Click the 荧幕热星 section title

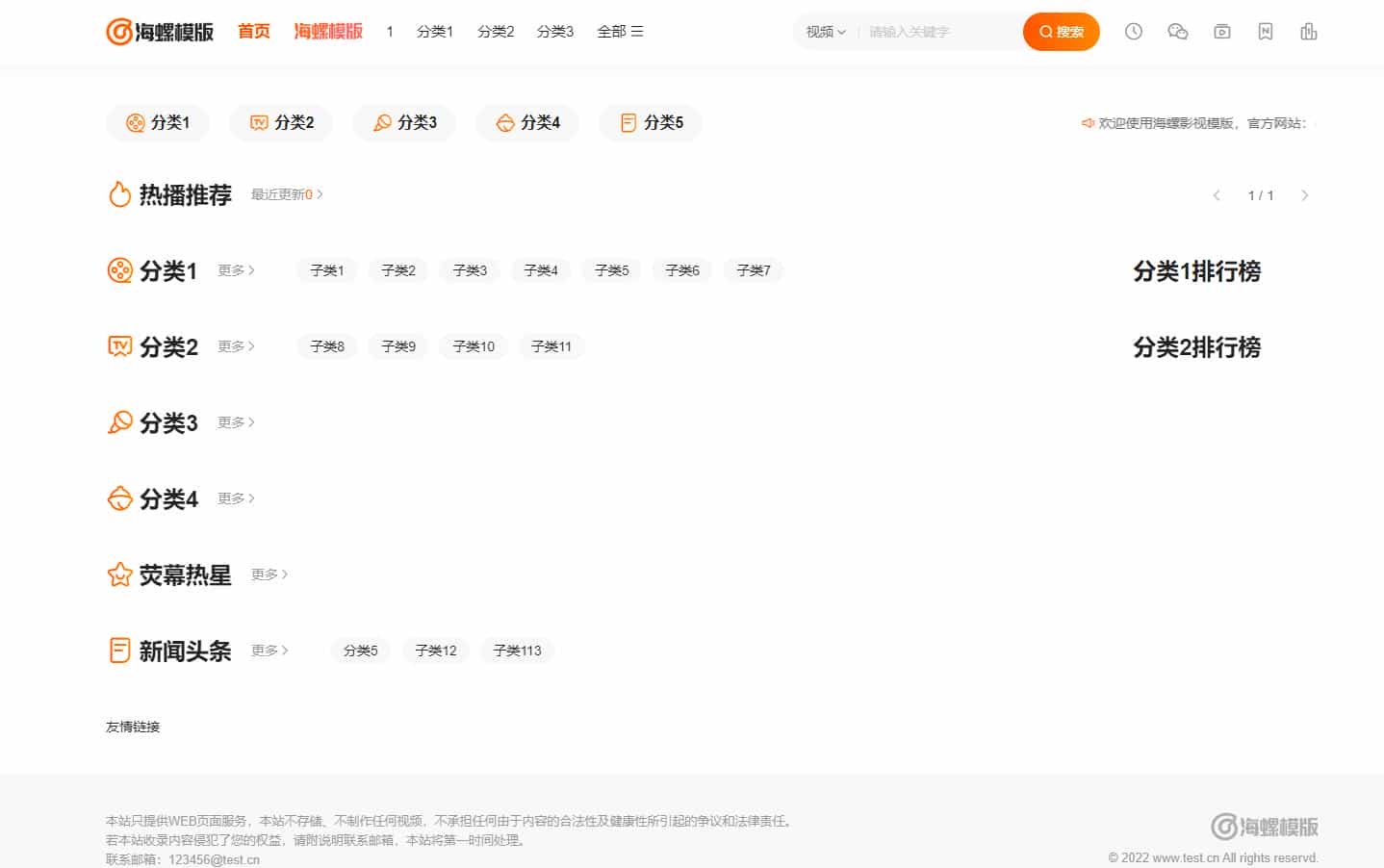point(186,575)
